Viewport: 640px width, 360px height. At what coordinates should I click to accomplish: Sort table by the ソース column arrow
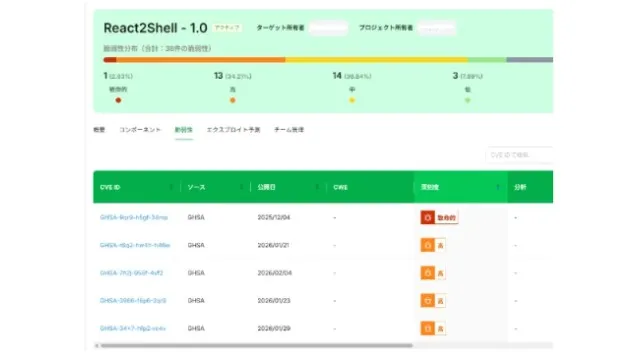coord(241,187)
